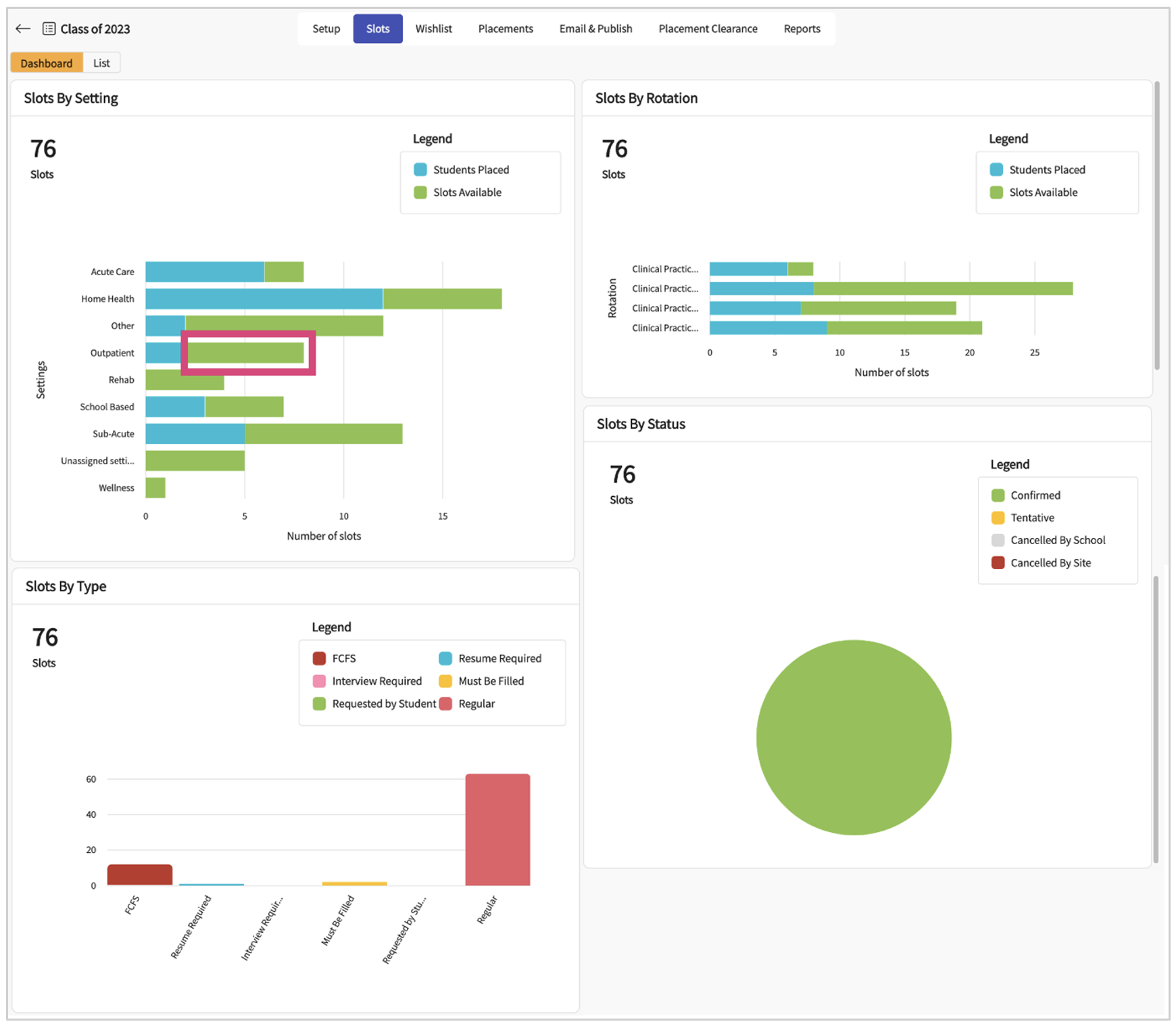Image resolution: width=1176 pixels, height=1026 pixels.
Task: Click the highlighted Outpatient slots available bar
Action: pos(245,353)
